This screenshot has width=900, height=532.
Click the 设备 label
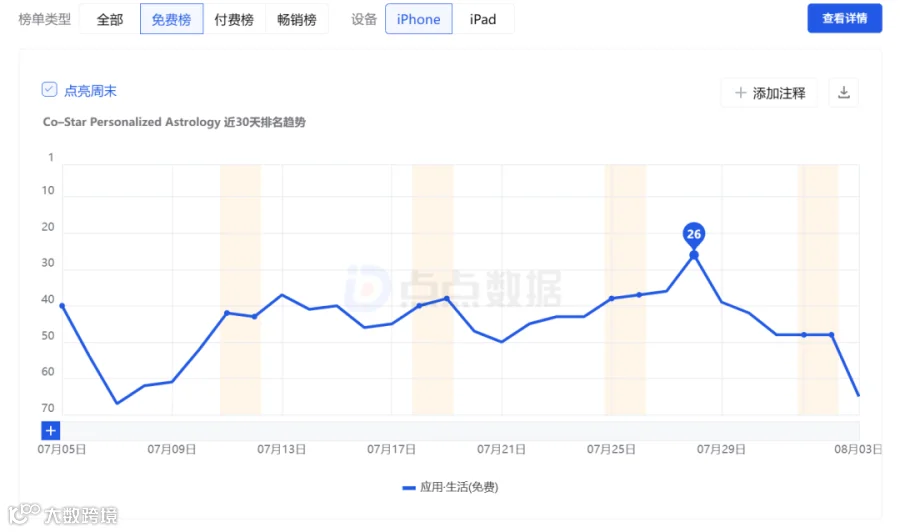(364, 19)
